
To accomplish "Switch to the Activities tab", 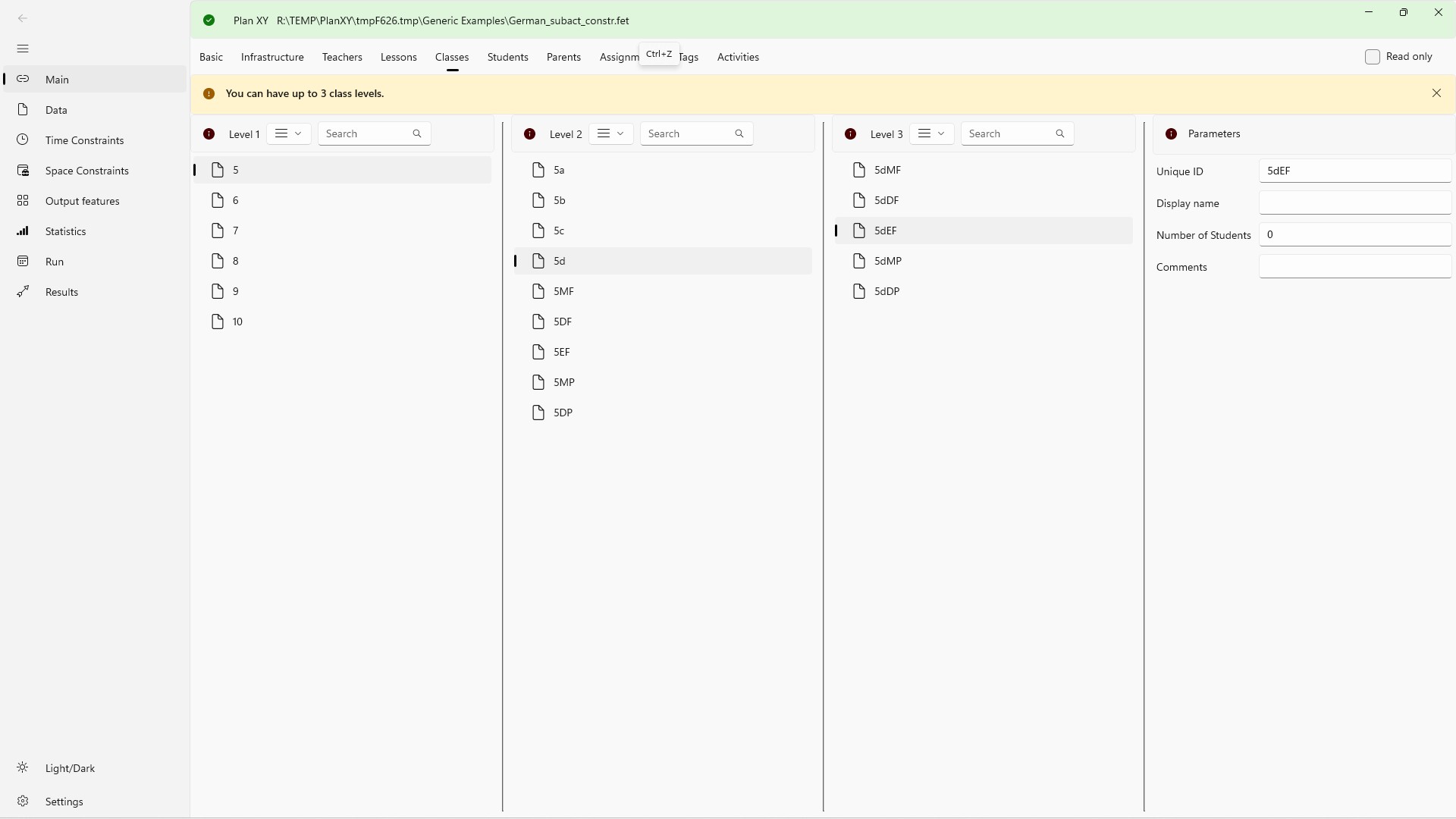I will (738, 58).
